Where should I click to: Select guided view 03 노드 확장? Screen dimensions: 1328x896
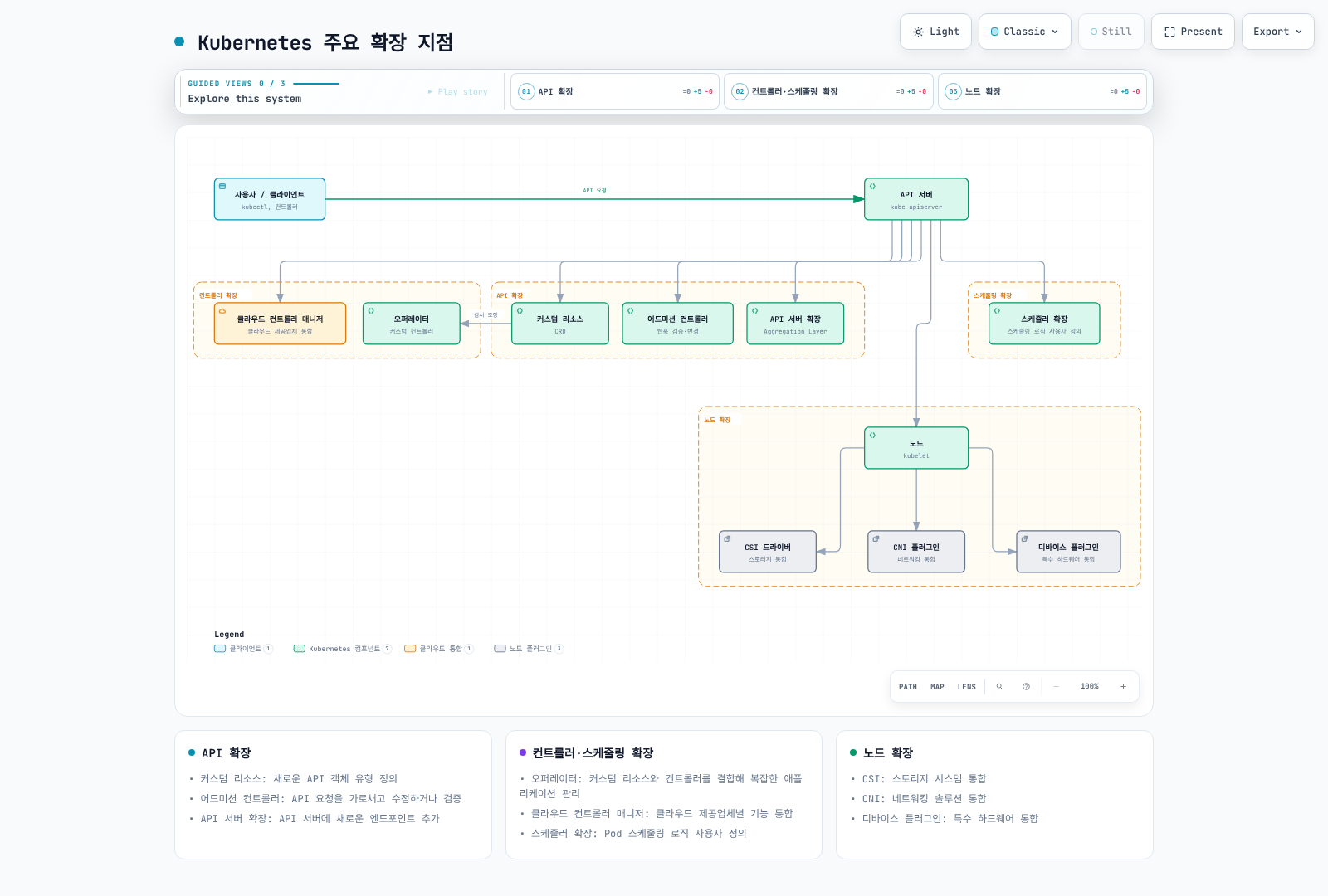[1042, 91]
